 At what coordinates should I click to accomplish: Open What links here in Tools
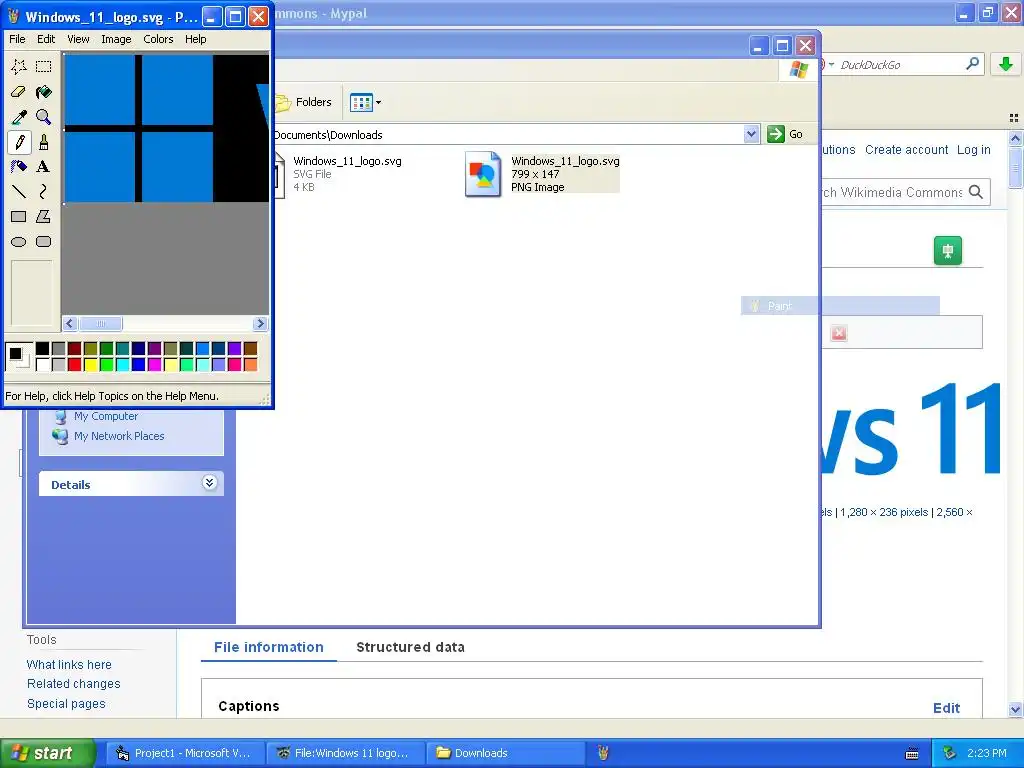pyautogui.click(x=69, y=664)
